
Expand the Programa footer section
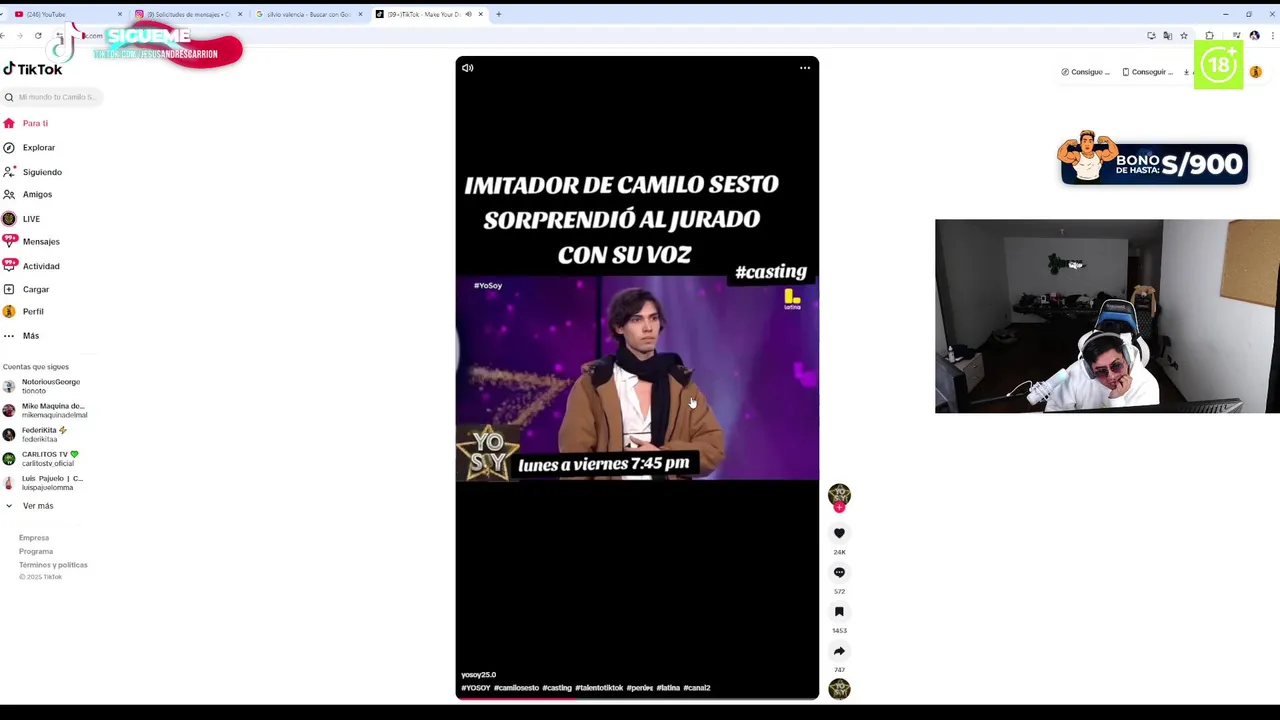click(36, 551)
